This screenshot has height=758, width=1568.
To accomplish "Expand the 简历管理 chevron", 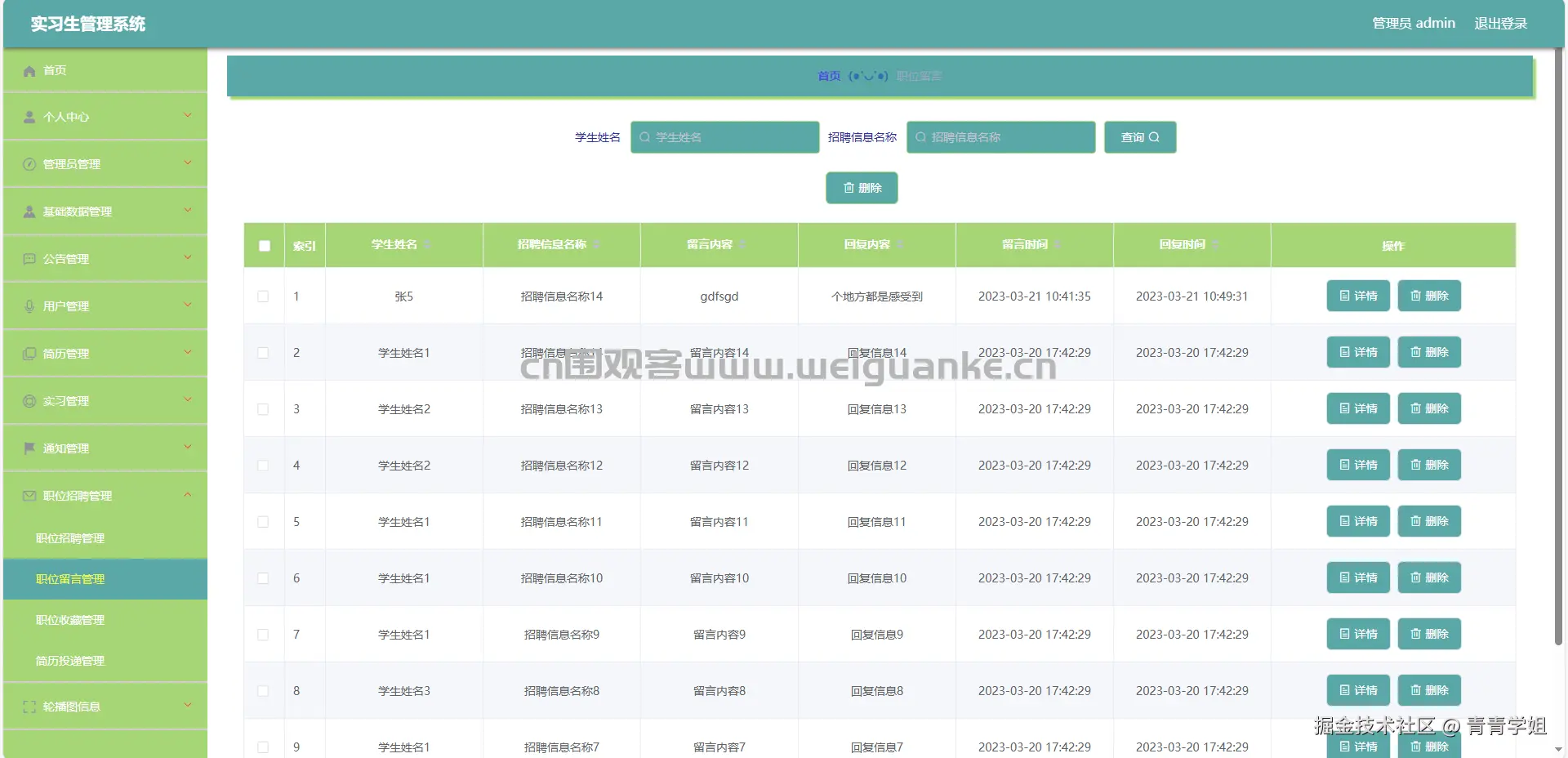I will (188, 352).
